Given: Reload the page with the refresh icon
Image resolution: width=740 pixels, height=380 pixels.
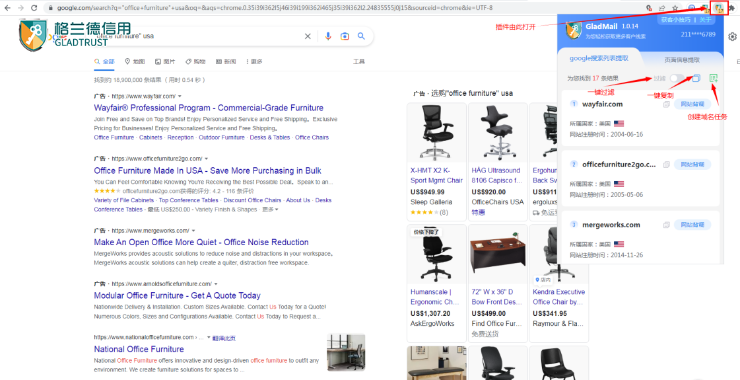Looking at the screenshot, I should point(34,8).
